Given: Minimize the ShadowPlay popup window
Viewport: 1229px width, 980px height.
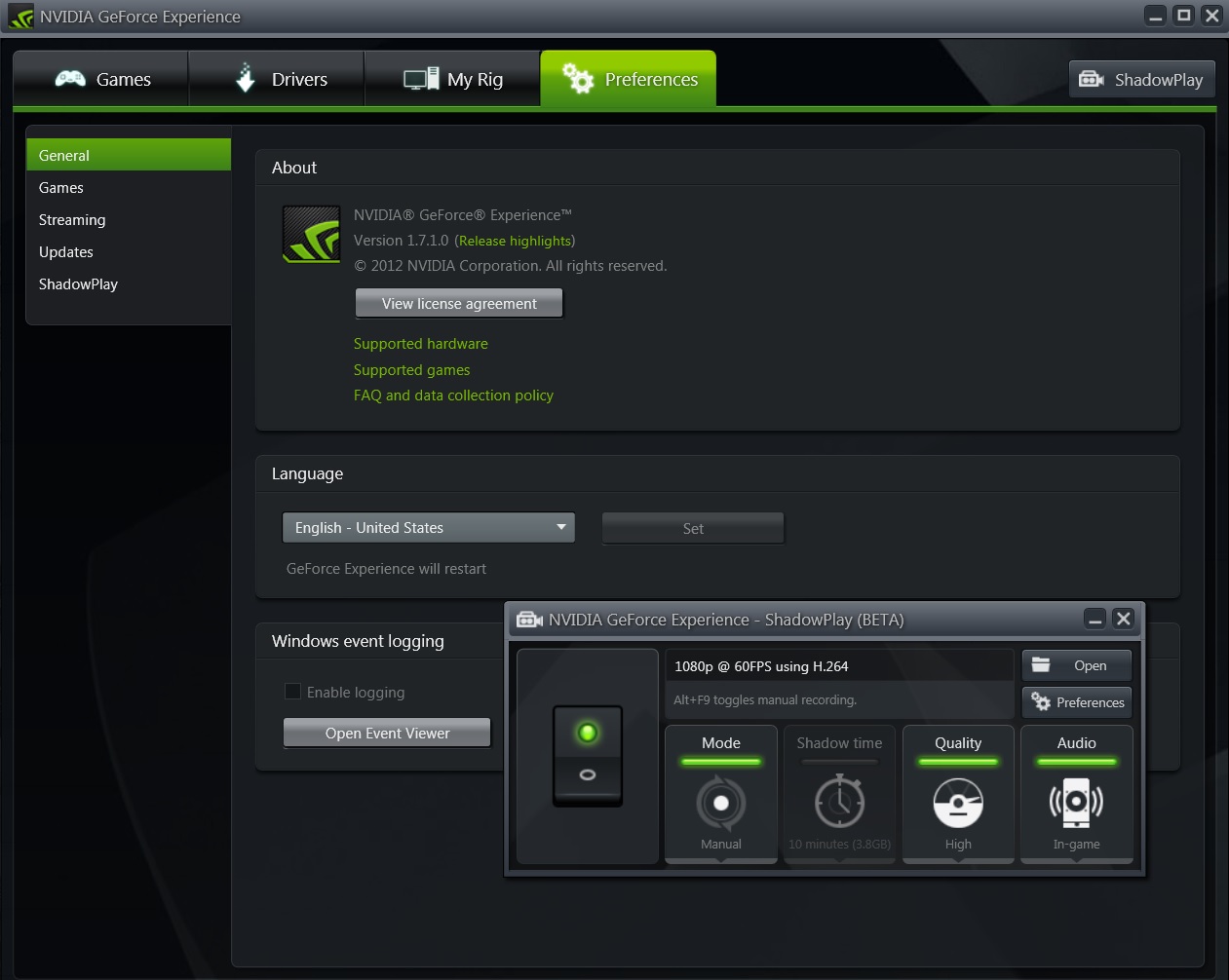Looking at the screenshot, I should pos(1095,620).
